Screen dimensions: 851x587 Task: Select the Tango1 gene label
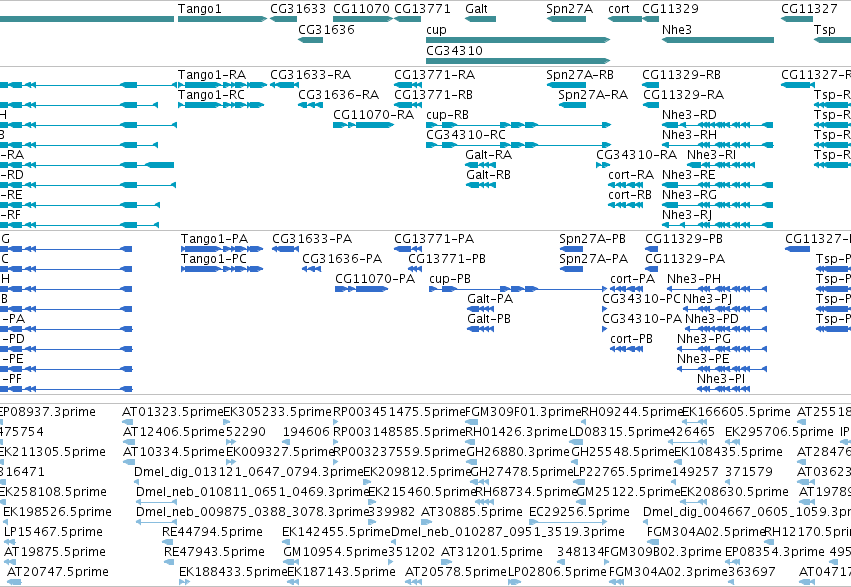(x=199, y=9)
